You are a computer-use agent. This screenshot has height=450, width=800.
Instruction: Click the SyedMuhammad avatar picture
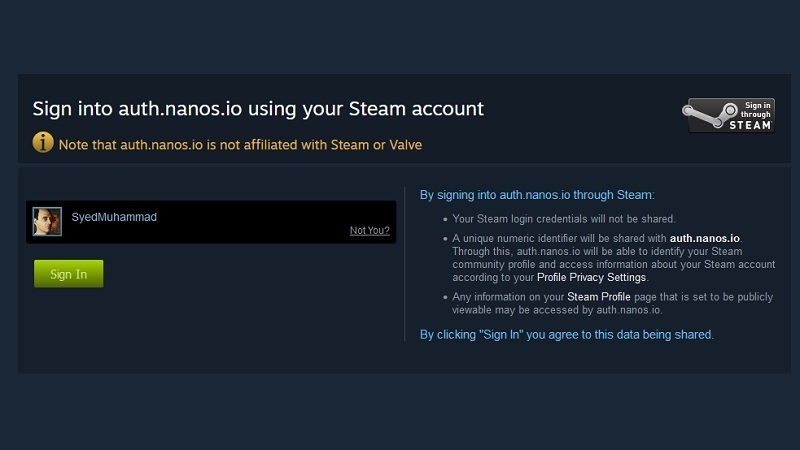pyautogui.click(x=47, y=222)
